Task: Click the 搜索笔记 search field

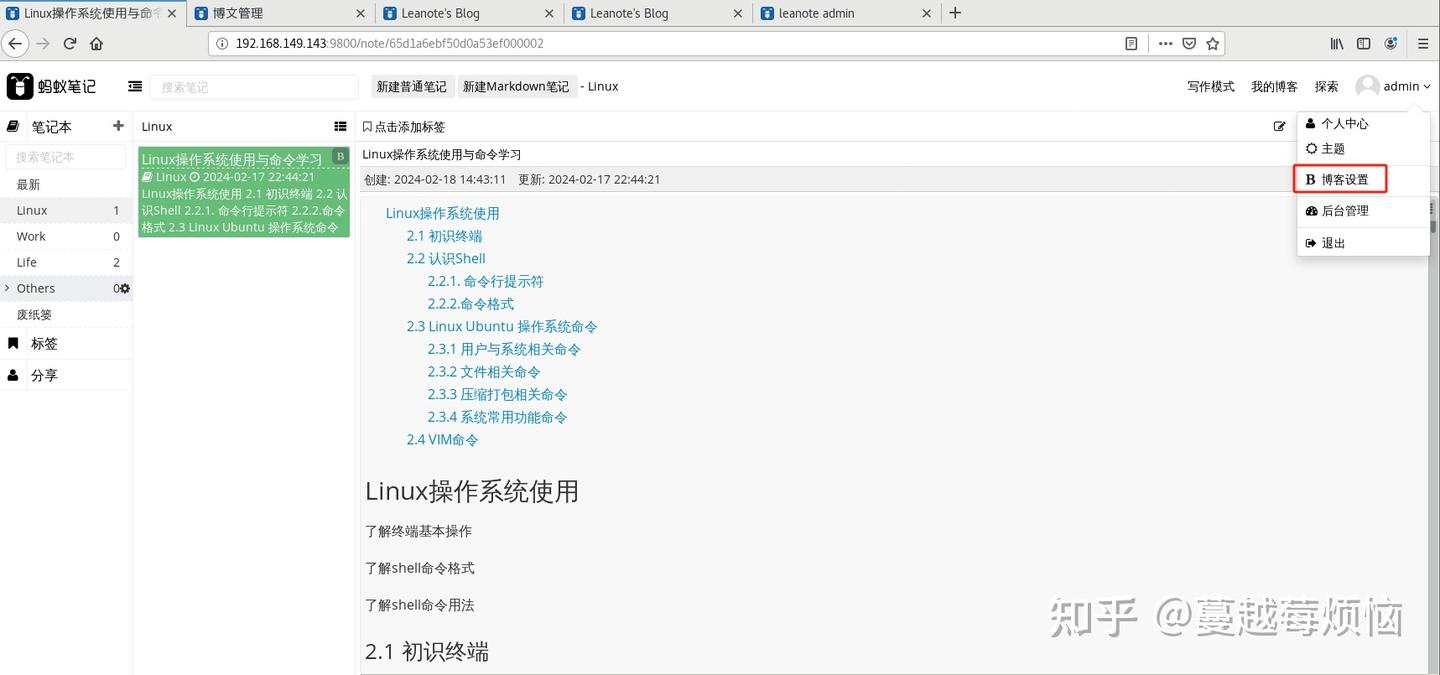Action: (254, 87)
